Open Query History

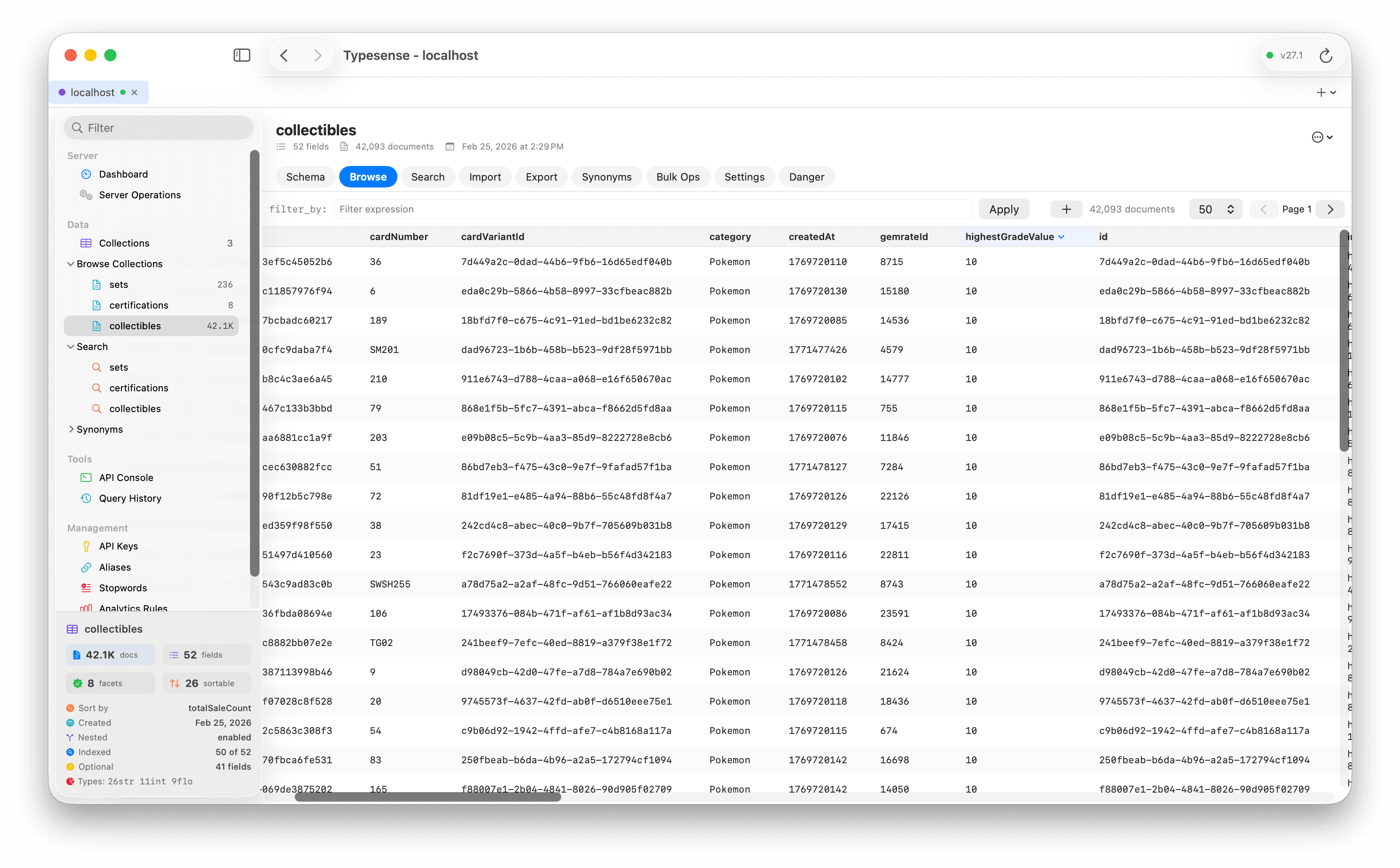129,498
